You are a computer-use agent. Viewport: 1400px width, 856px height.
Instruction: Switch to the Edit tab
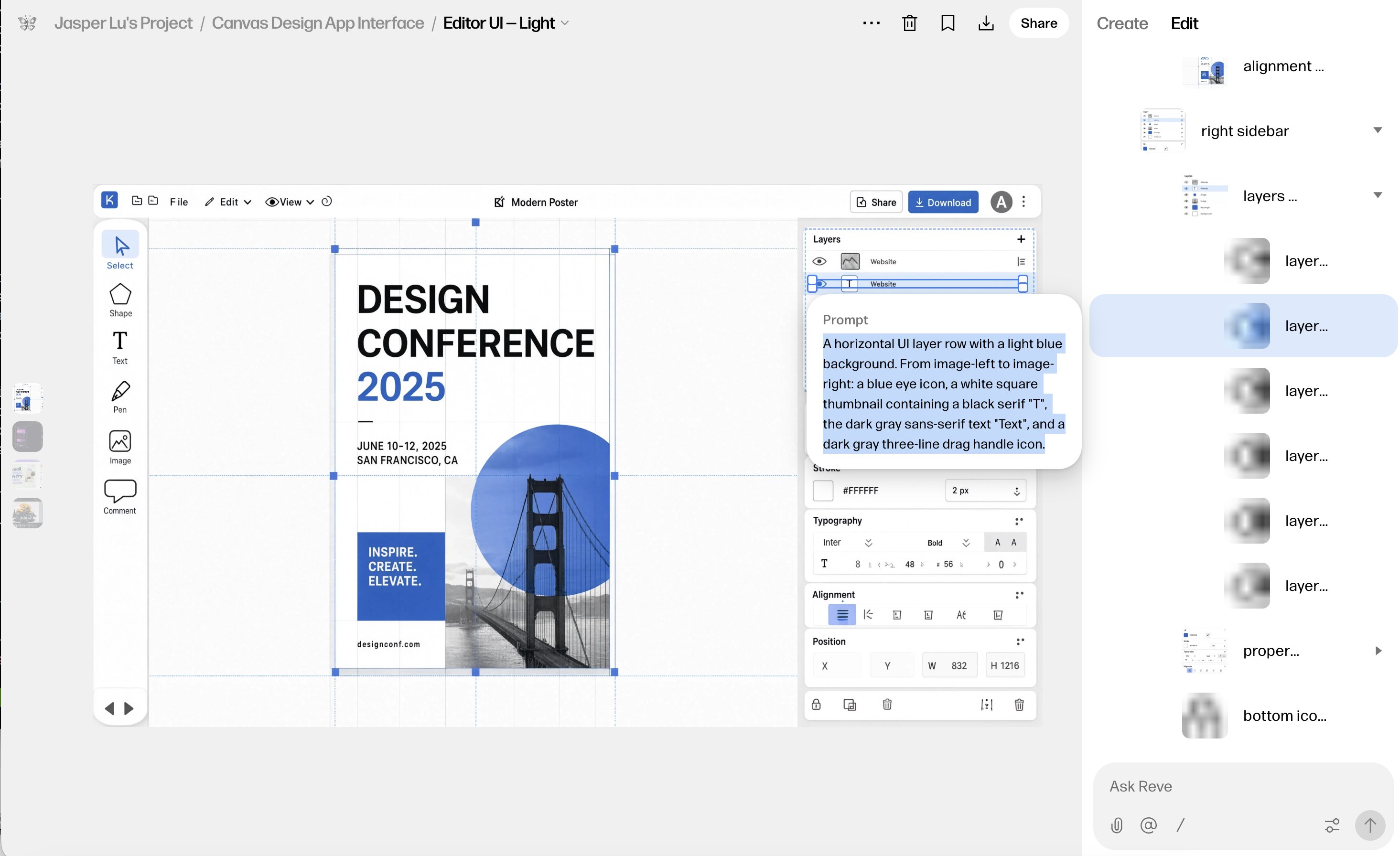pos(1184,23)
